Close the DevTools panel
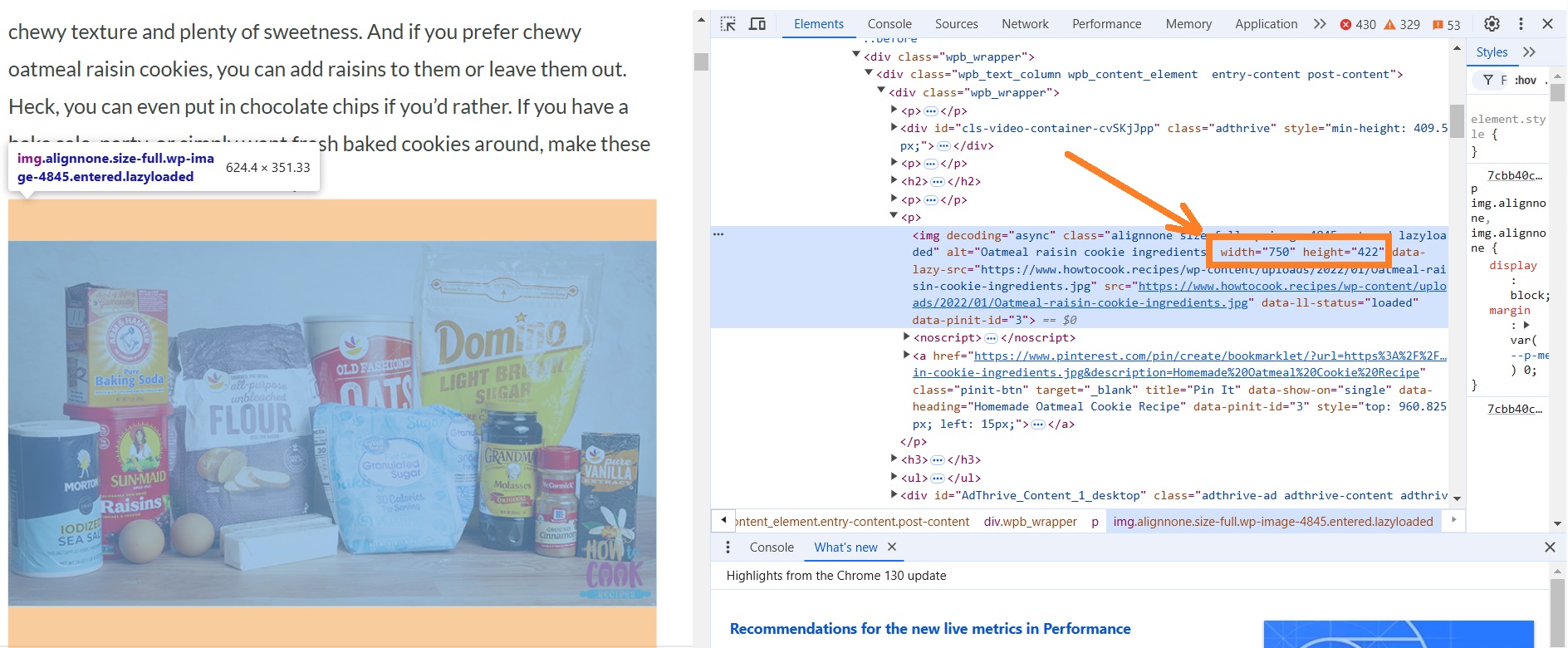Viewport: 1568px width, 648px height. point(1548,24)
